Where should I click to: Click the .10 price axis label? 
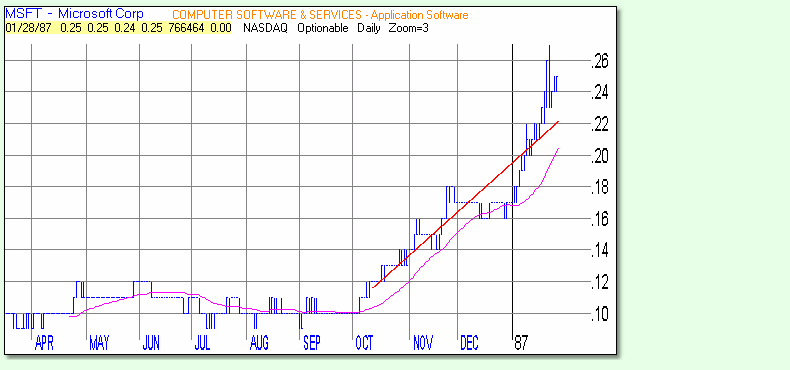[x=601, y=314]
